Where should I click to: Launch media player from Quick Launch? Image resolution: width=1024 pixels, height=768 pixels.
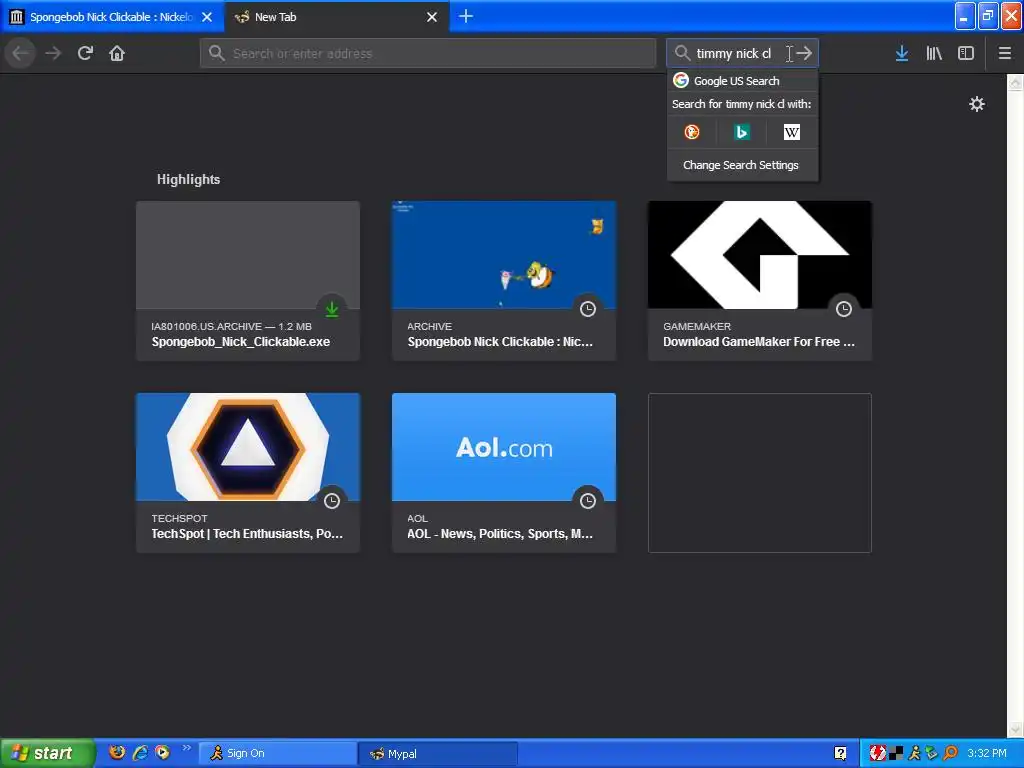pos(162,752)
